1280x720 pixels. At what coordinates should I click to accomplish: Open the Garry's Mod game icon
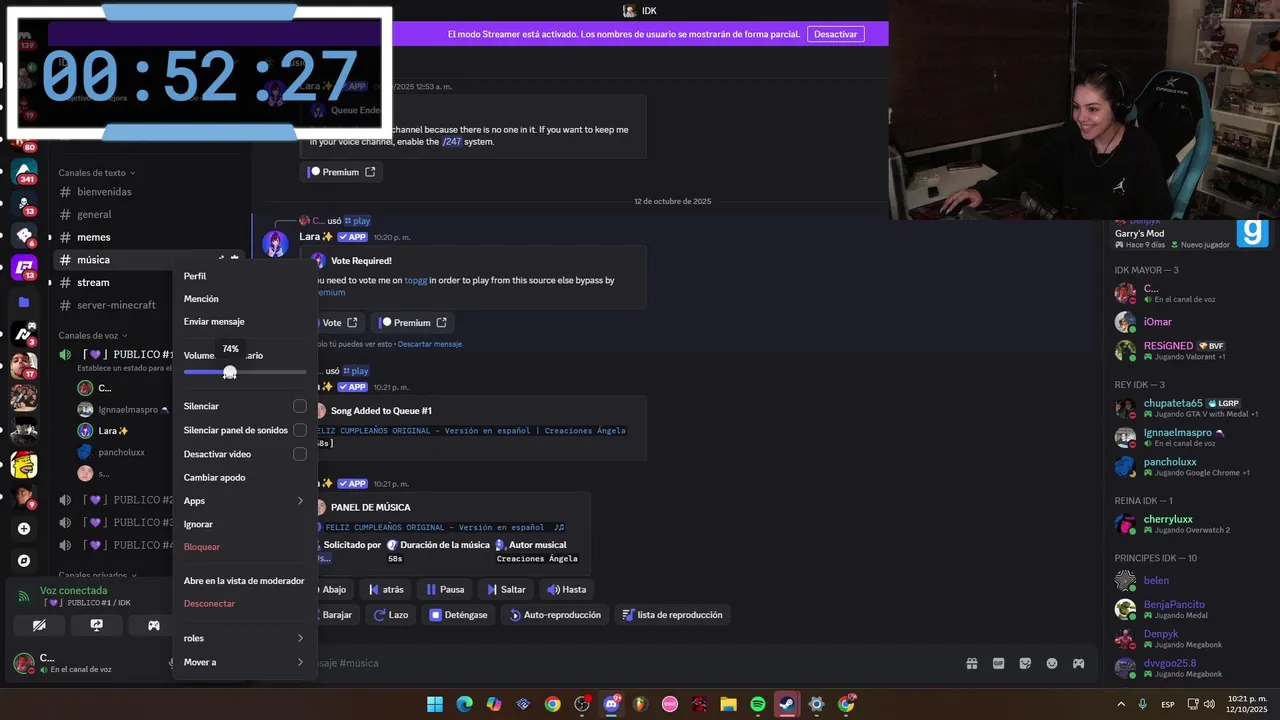click(x=1252, y=233)
